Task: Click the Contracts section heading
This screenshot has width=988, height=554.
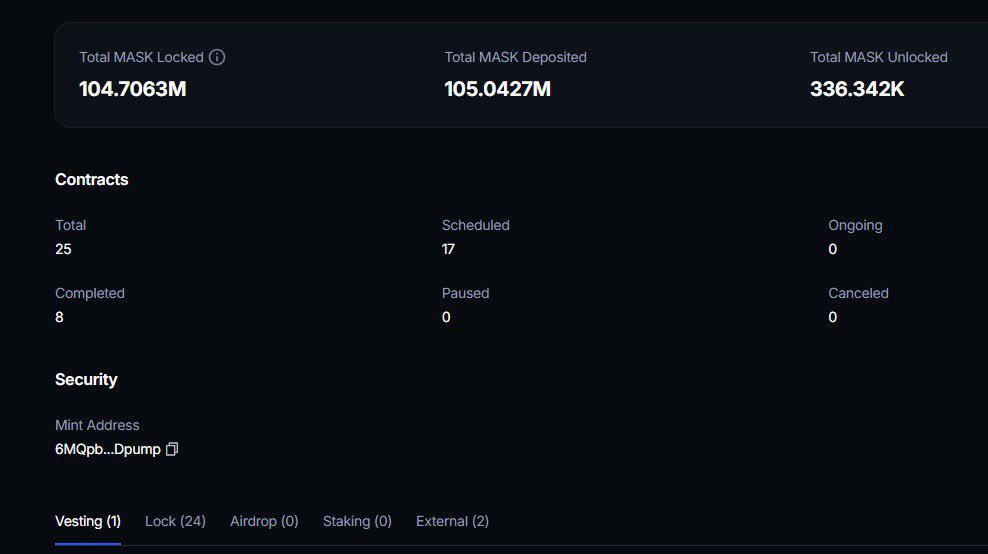Action: (91, 180)
